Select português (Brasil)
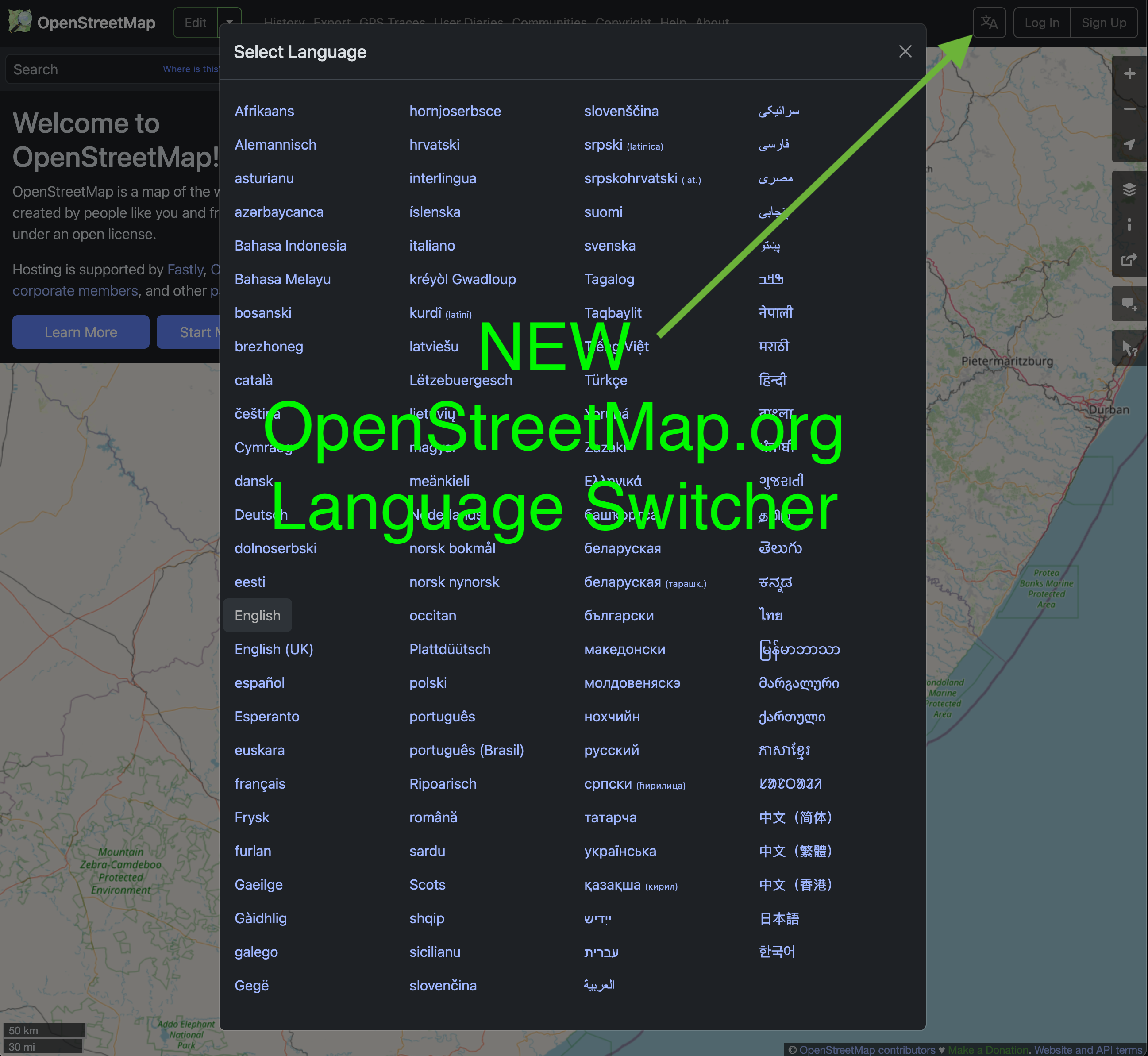Viewport: 1148px width, 1056px height. click(x=466, y=750)
